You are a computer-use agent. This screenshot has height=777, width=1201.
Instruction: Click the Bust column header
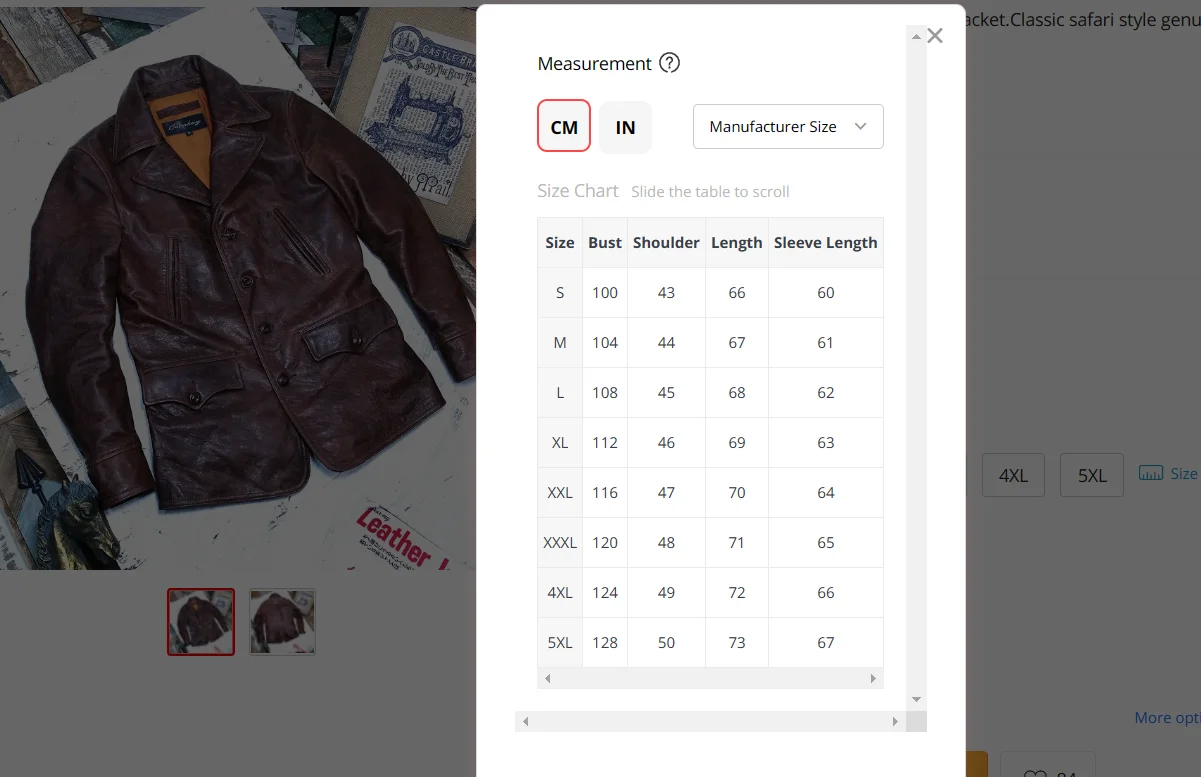click(605, 243)
